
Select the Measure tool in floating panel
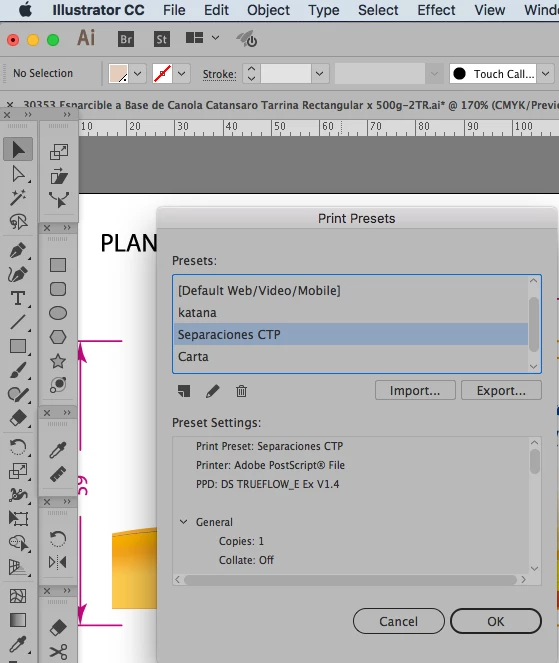click(58, 474)
